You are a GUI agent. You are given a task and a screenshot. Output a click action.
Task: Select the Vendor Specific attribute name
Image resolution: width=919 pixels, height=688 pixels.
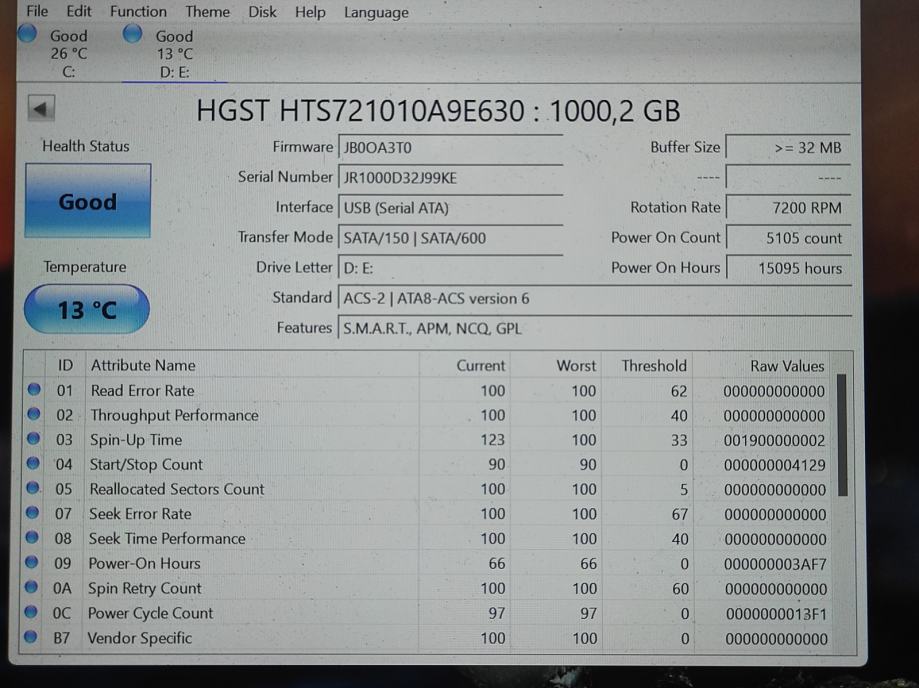139,638
